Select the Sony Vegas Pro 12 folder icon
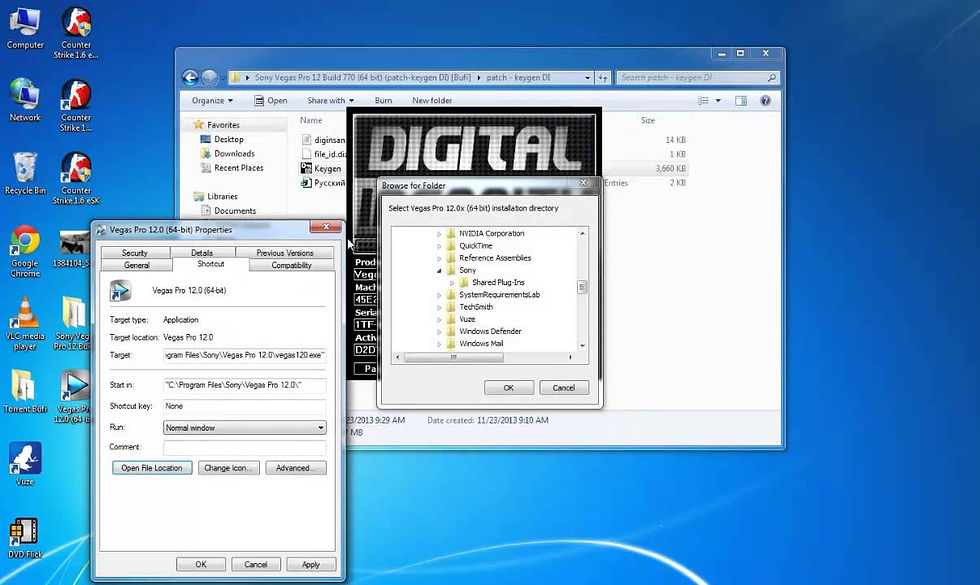 (x=72, y=324)
